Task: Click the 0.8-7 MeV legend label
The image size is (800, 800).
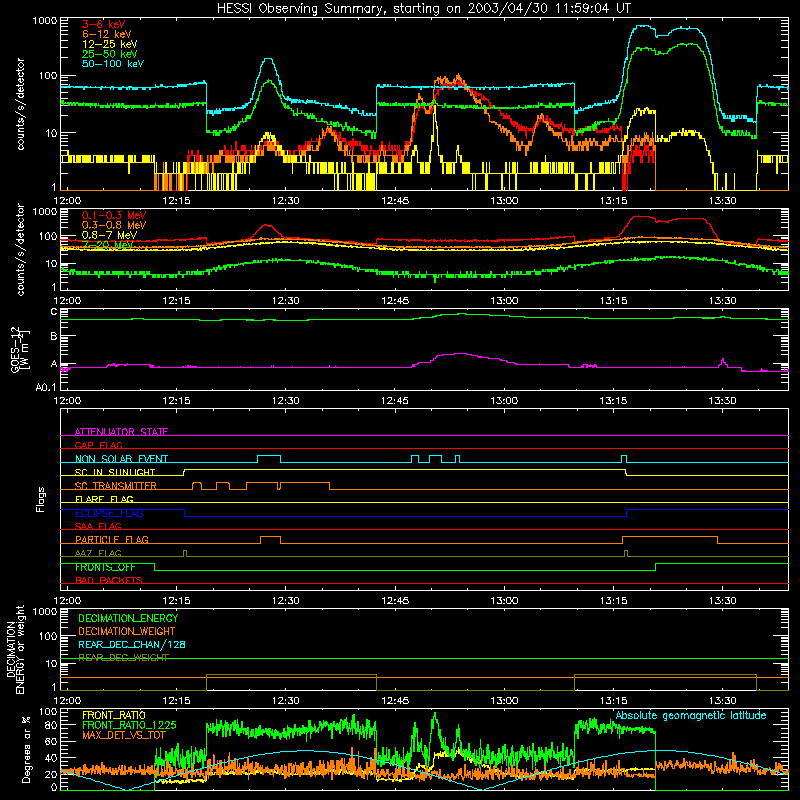Action: tap(109, 235)
